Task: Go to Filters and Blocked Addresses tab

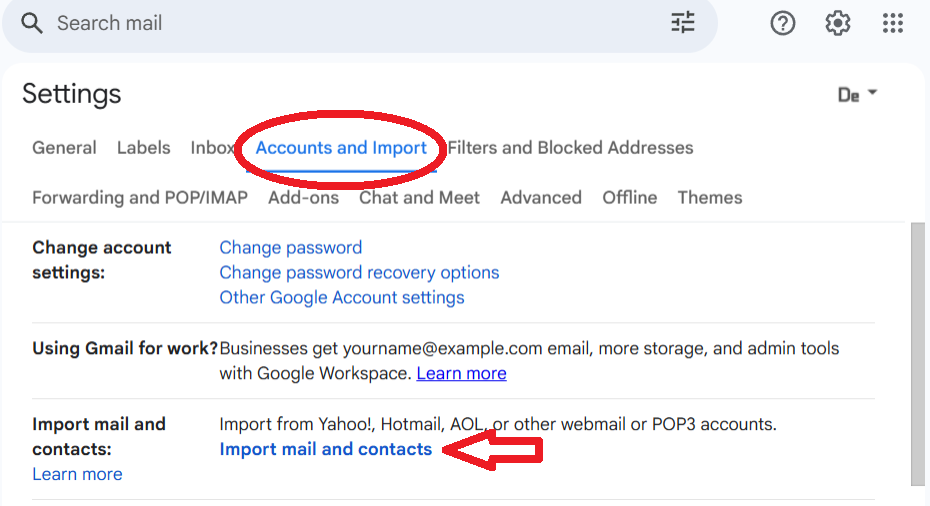Action: click(x=570, y=148)
